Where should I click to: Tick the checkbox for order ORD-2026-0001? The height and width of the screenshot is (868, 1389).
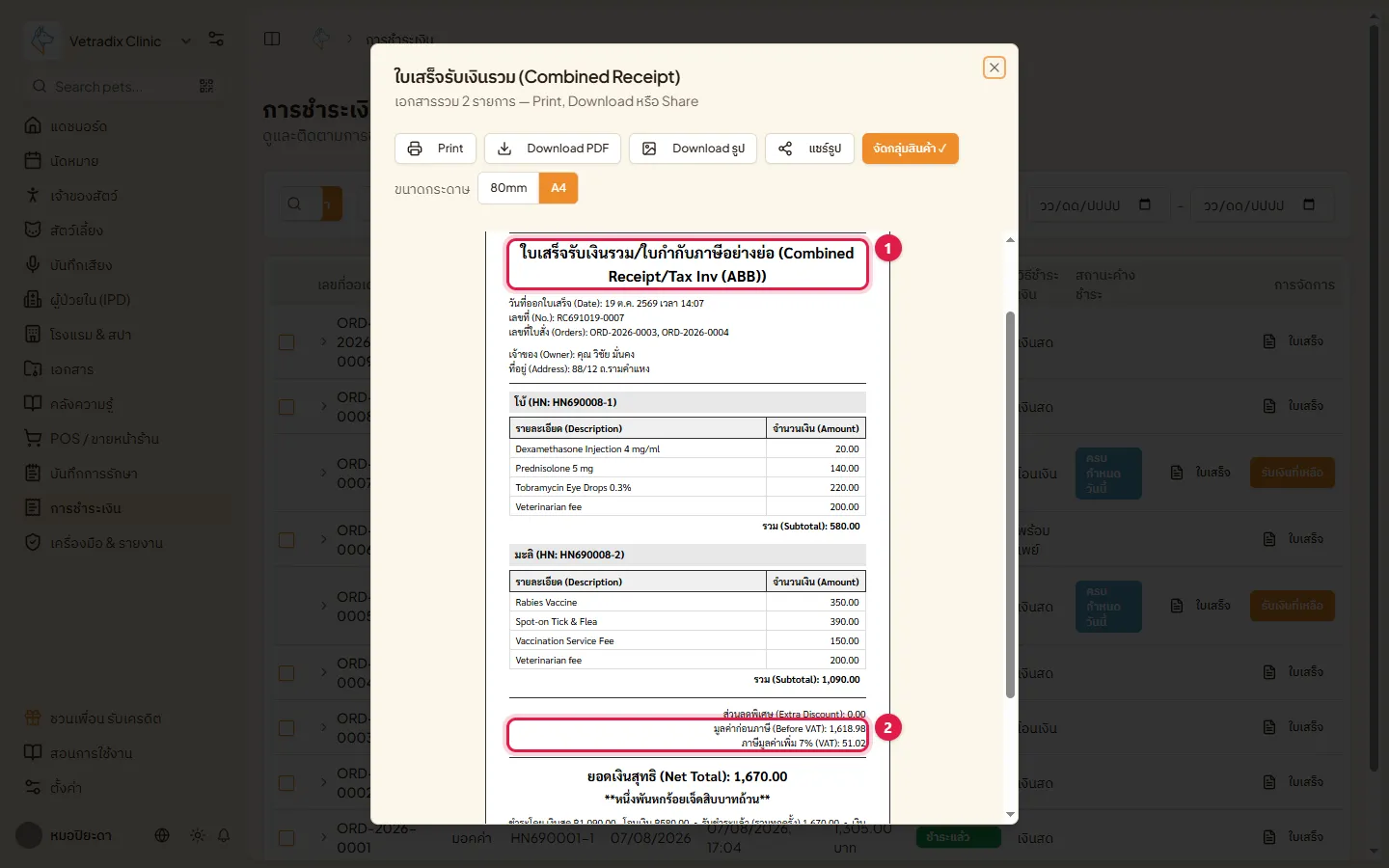(x=286, y=838)
